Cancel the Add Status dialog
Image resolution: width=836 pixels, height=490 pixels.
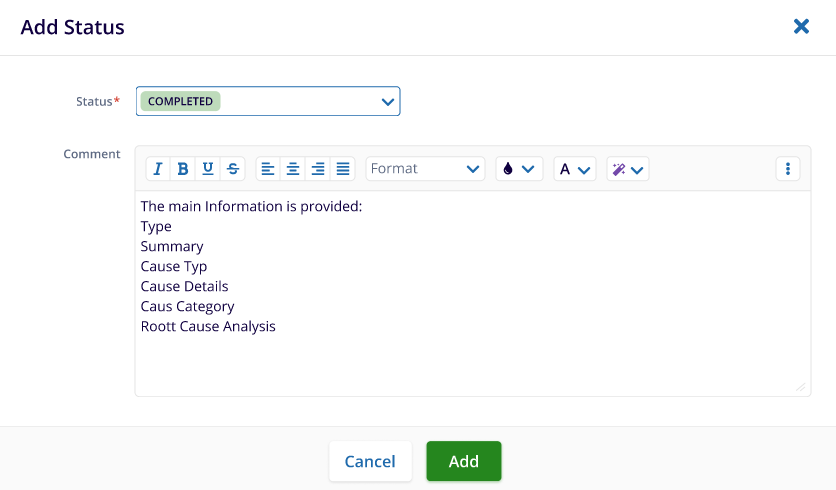pyautogui.click(x=370, y=461)
